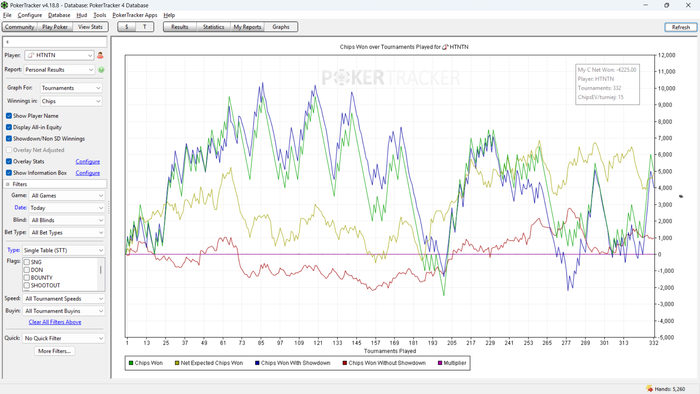Tick the BOUNTY flag checkbox

click(x=27, y=278)
